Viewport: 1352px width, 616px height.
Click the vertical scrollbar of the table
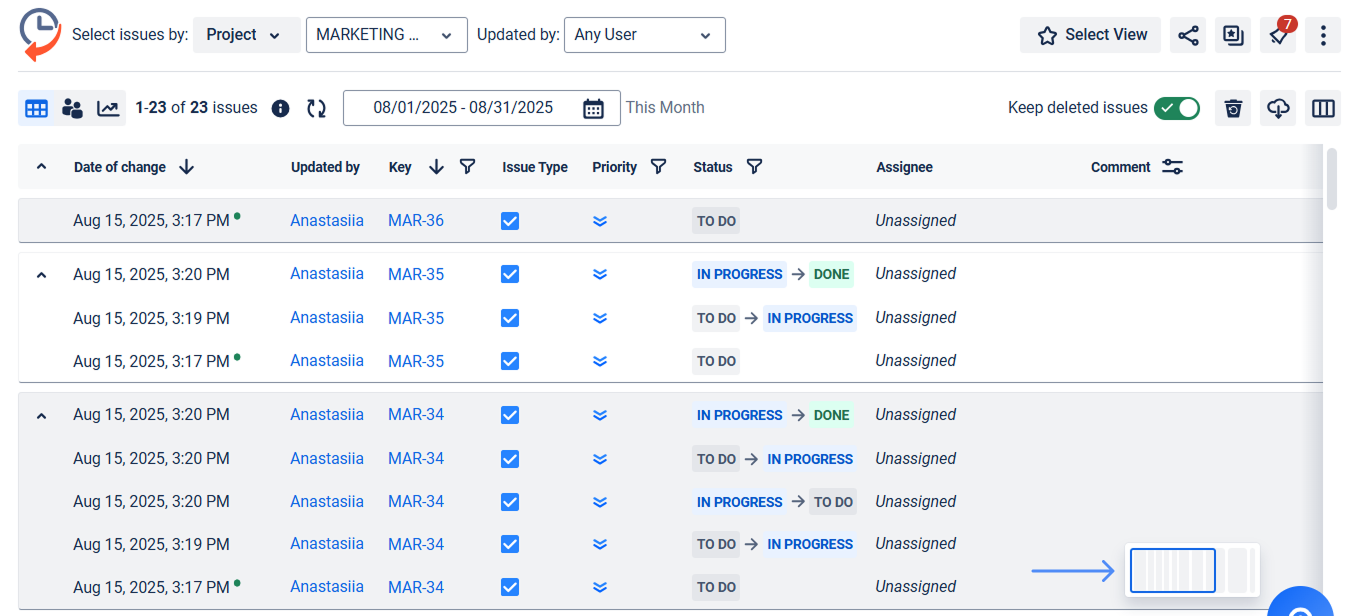[x=1331, y=180]
